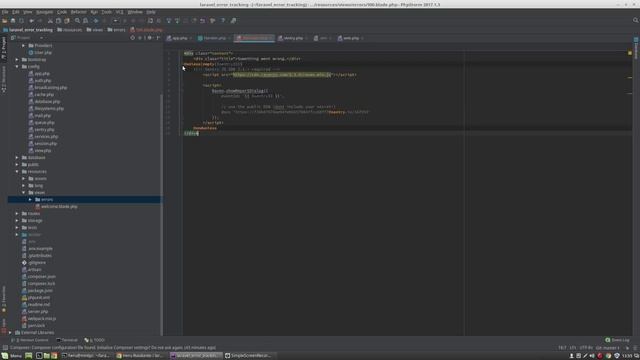Open the Version Control tool window button
640x360 pixels.
(x=31, y=340)
